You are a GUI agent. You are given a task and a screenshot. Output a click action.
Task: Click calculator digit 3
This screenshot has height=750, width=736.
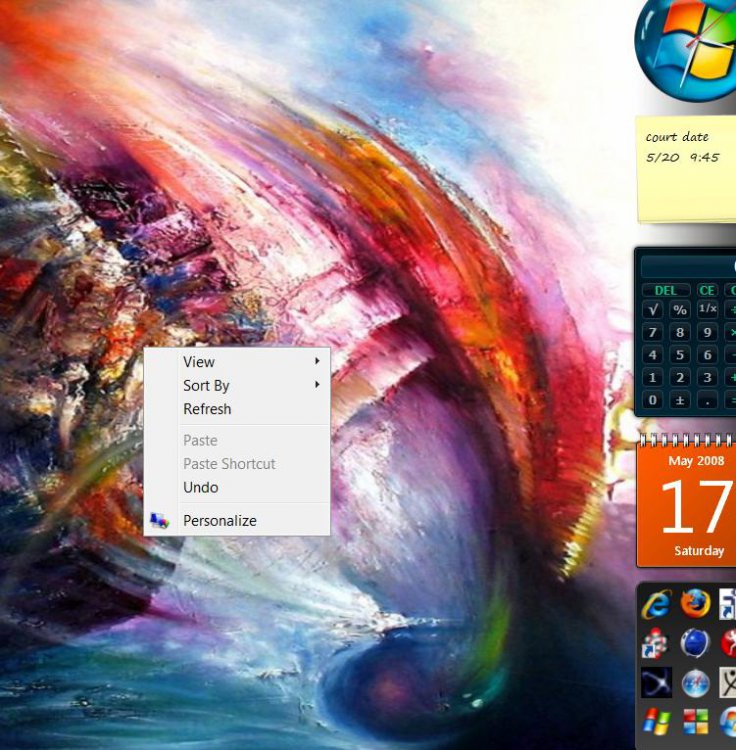click(x=707, y=377)
